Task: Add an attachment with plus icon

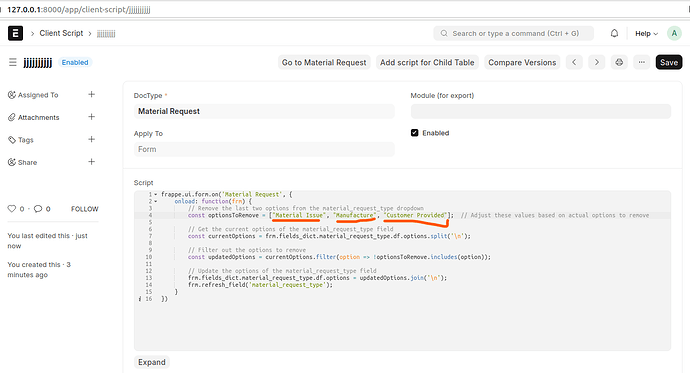Action: pos(92,117)
